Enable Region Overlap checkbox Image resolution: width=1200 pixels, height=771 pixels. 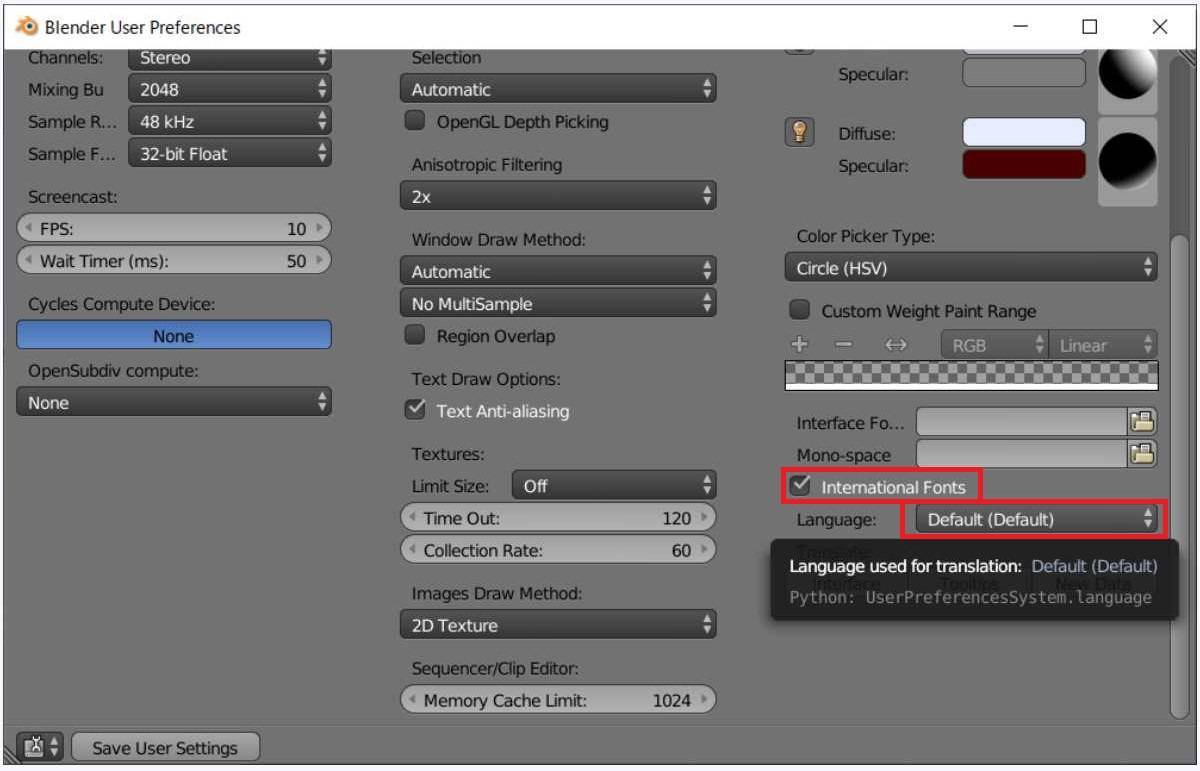[x=414, y=335]
